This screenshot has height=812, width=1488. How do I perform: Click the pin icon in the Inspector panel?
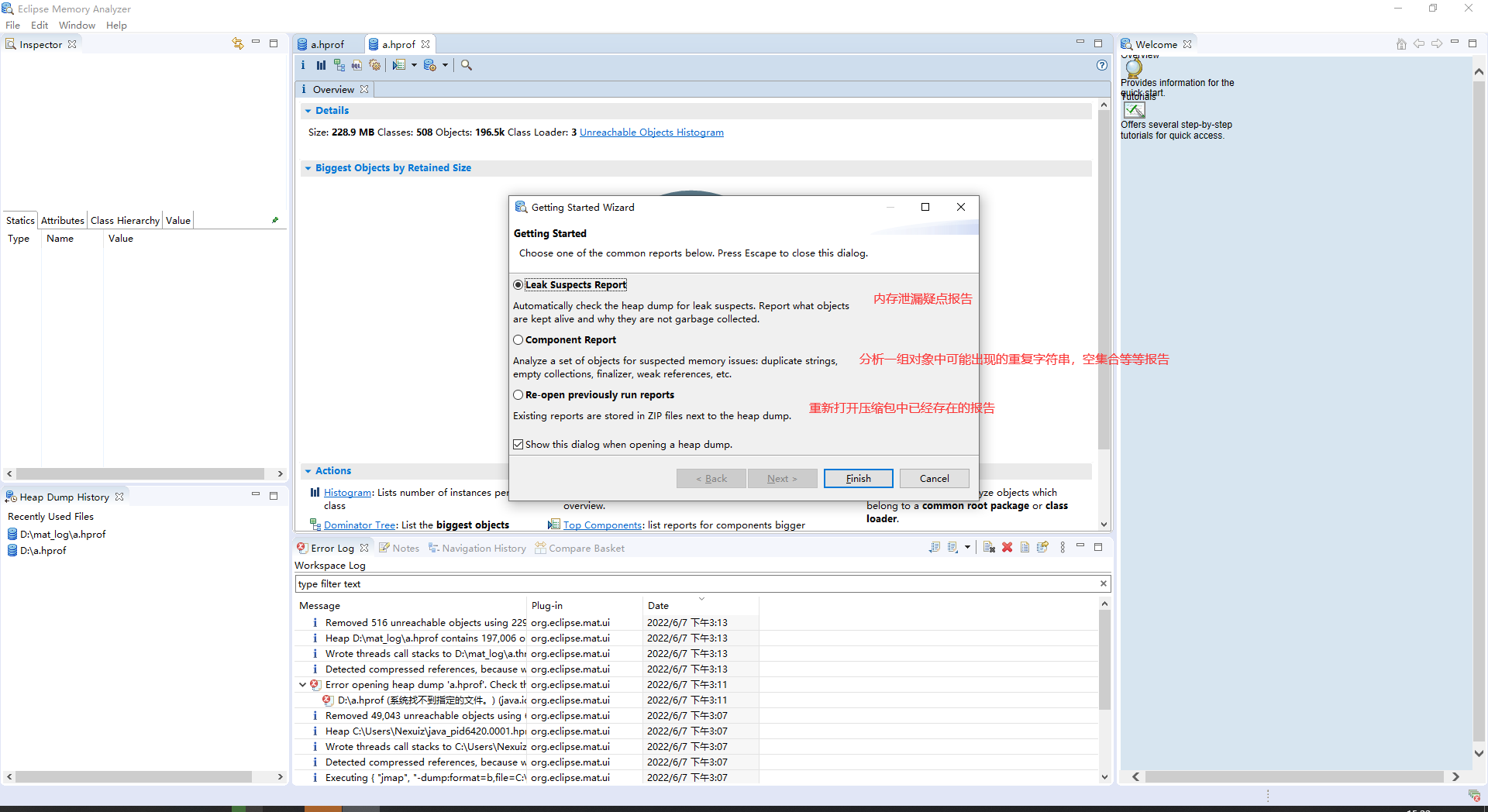(275, 220)
